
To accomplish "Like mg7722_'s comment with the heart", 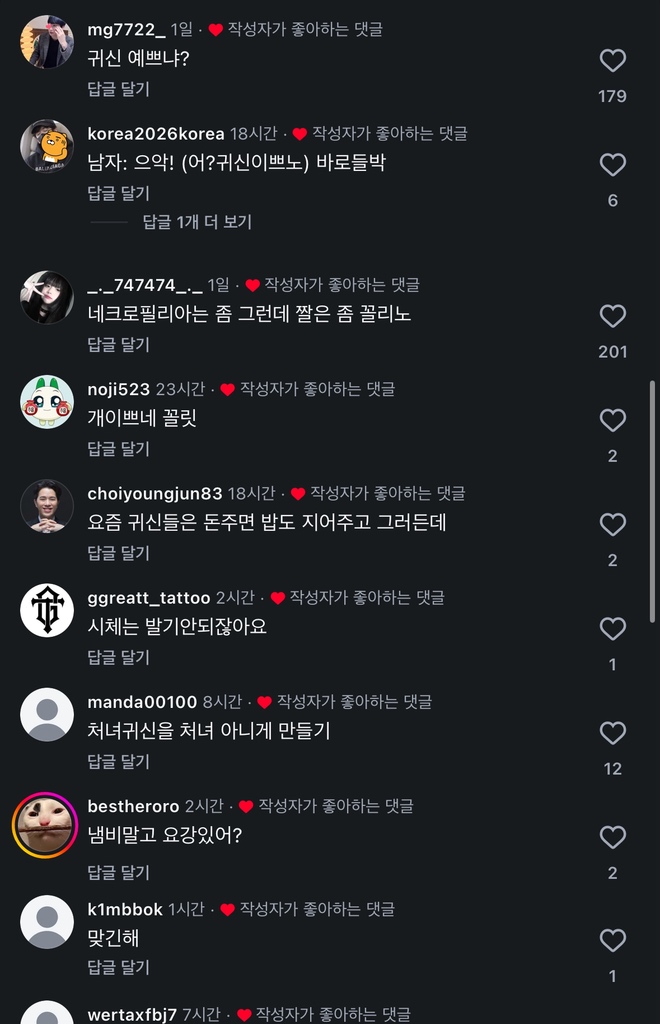I will pyautogui.click(x=612, y=61).
